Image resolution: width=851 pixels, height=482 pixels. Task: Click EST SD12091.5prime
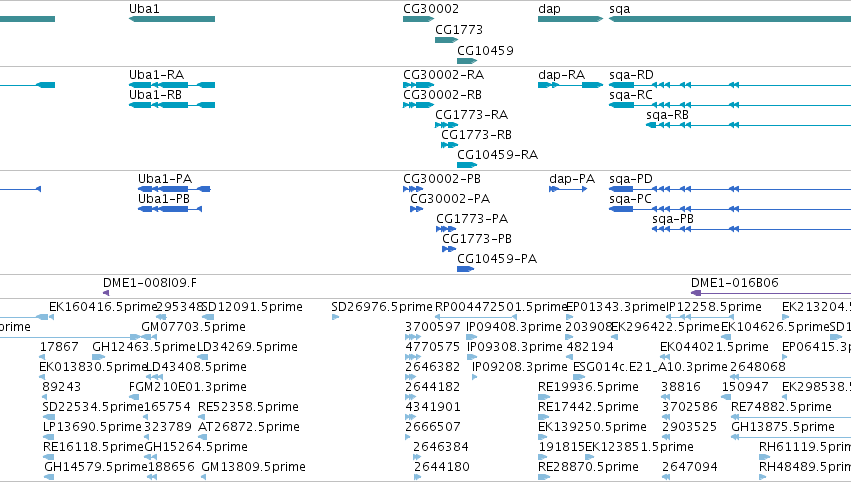tap(252, 307)
